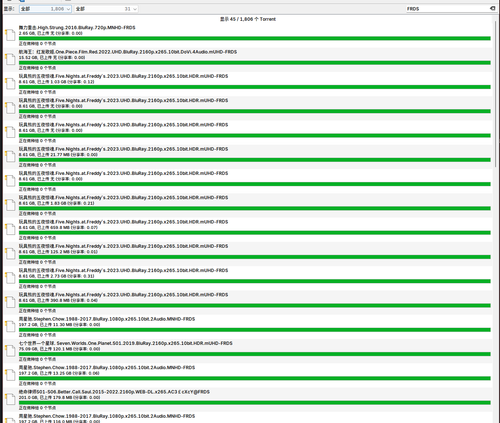Select Seven.Worlds.One.Planet.S01.2019 torrent title
Image resolution: width=500 pixels, height=423 pixels.
coord(126,343)
